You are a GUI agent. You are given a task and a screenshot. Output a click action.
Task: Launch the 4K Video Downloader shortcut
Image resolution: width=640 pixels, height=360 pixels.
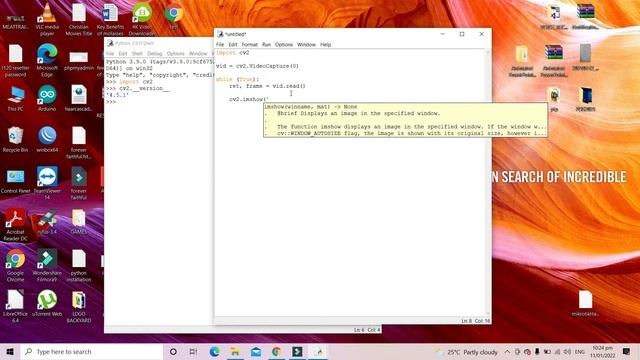[142, 19]
